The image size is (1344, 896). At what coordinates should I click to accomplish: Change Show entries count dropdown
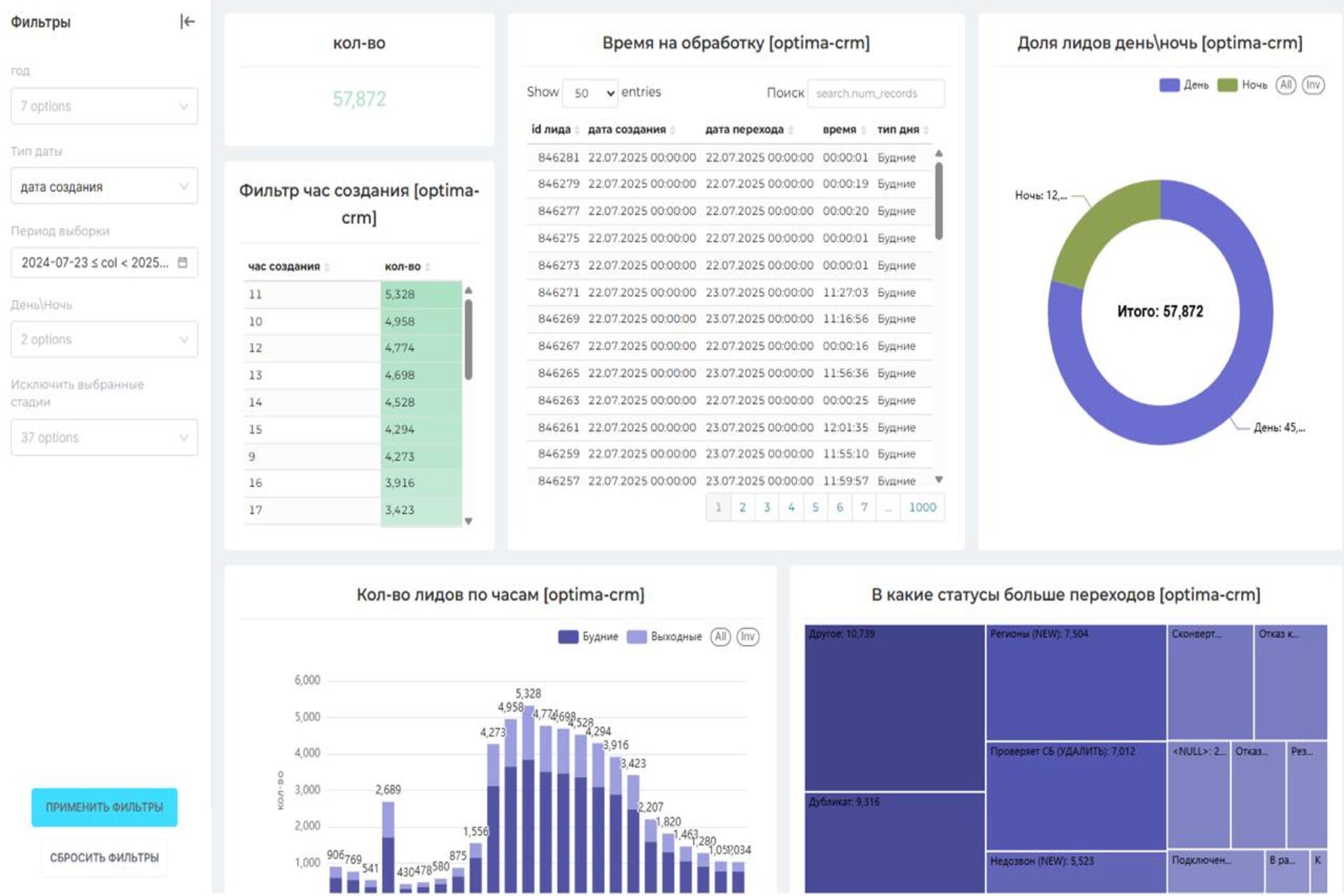[x=590, y=93]
